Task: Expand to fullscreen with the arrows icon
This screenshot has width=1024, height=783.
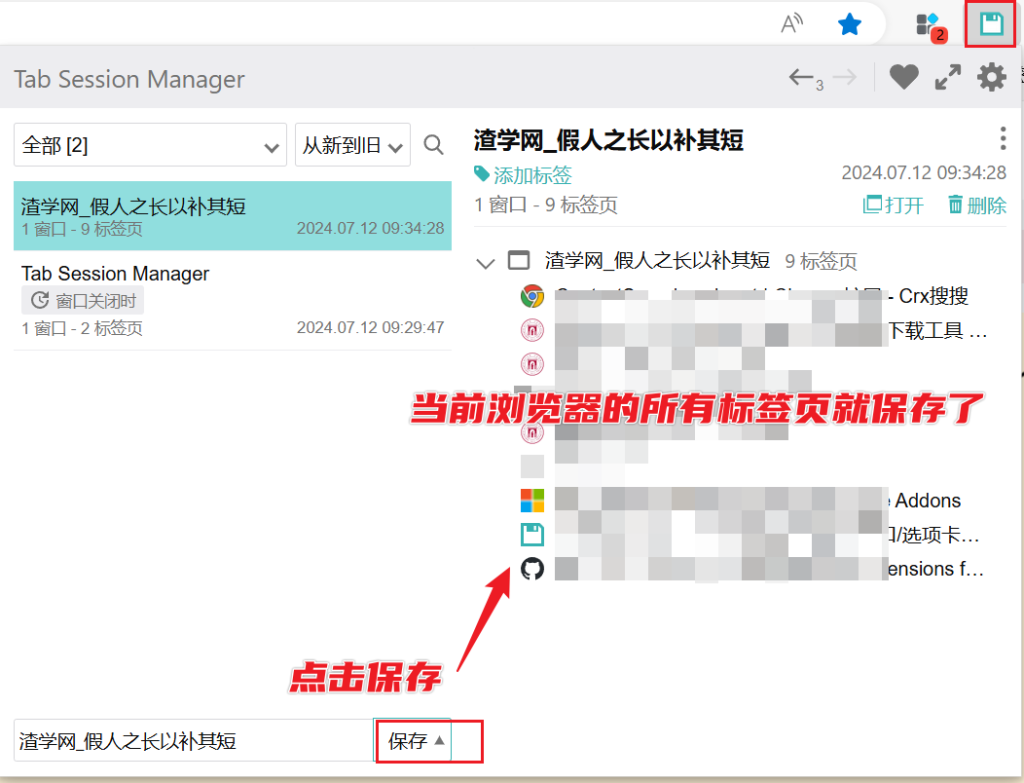Action: [x=947, y=76]
